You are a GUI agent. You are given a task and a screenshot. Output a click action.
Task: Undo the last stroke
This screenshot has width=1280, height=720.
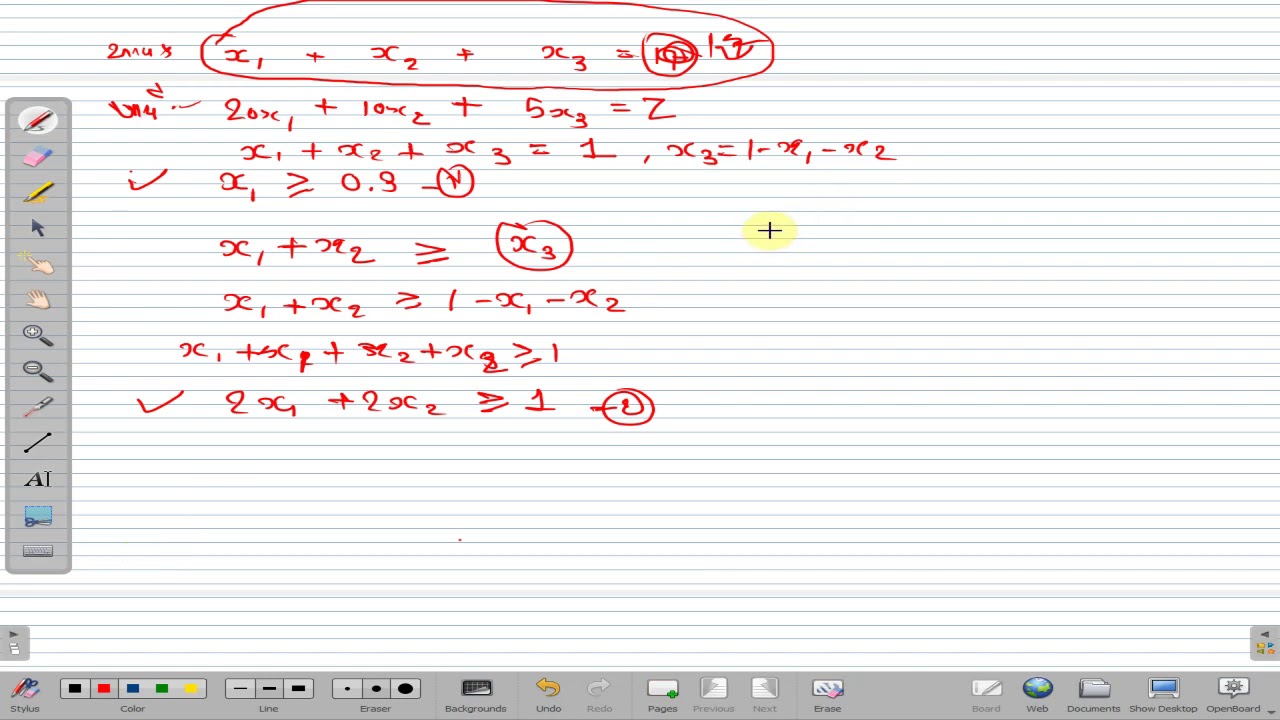(x=548, y=695)
